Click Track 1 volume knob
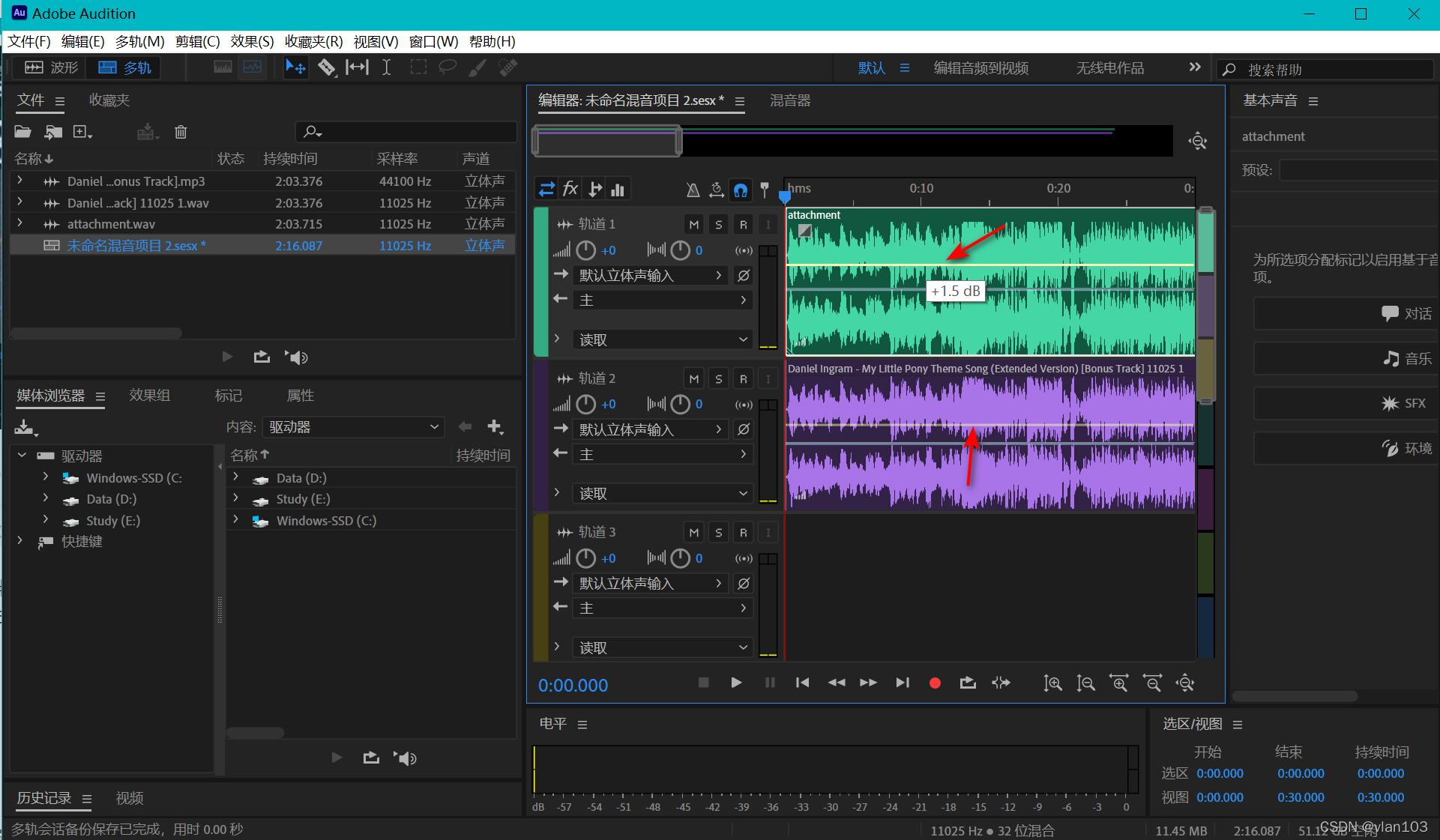 click(x=585, y=250)
